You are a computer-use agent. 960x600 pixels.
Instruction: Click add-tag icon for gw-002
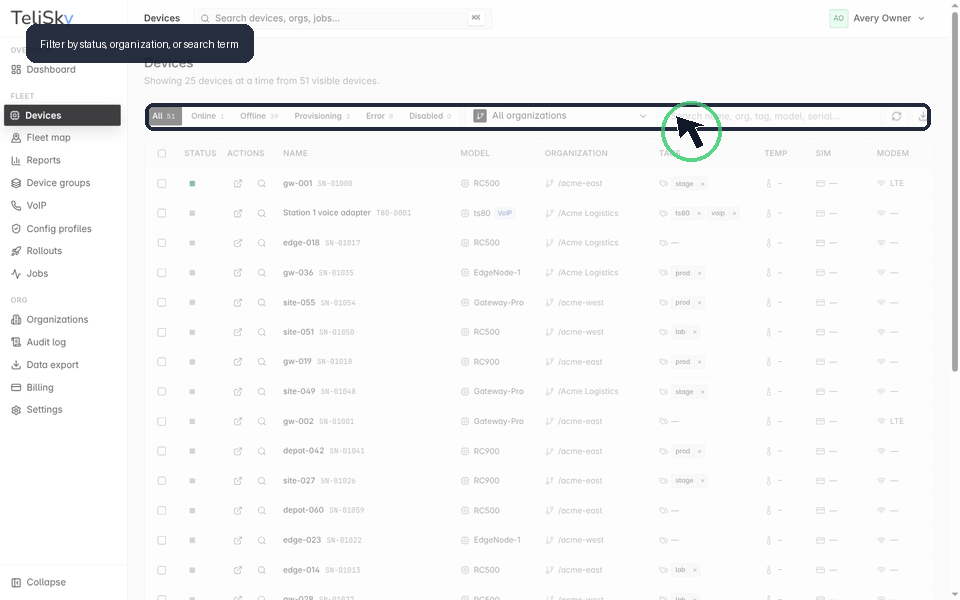664,421
